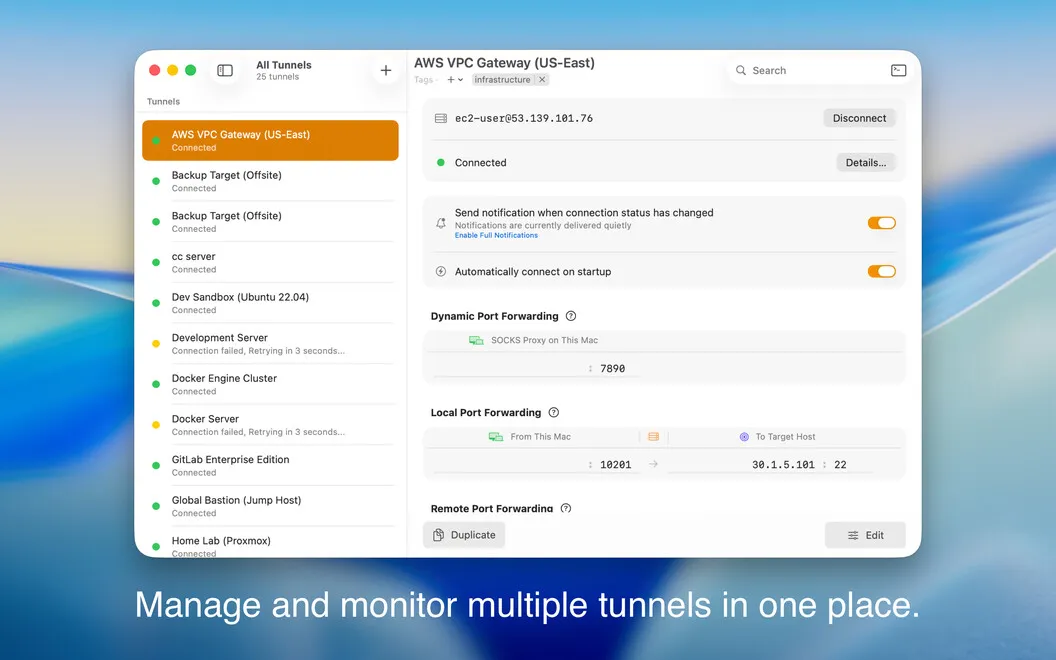Screen dimensions: 1056x660
Task: Open Local Port Forwarding help icon
Action: (554, 412)
